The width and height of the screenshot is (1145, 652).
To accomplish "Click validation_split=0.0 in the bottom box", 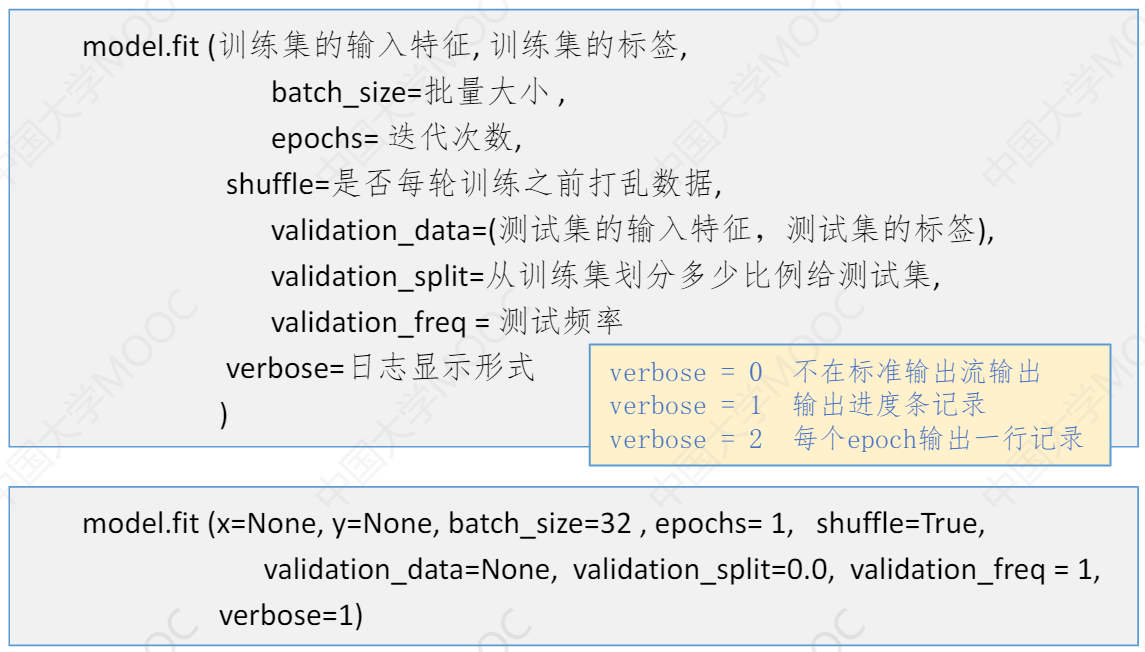I will pyautogui.click(x=703, y=569).
